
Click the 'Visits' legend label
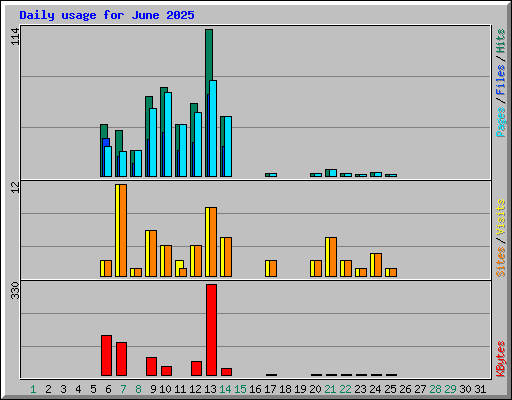500,217
